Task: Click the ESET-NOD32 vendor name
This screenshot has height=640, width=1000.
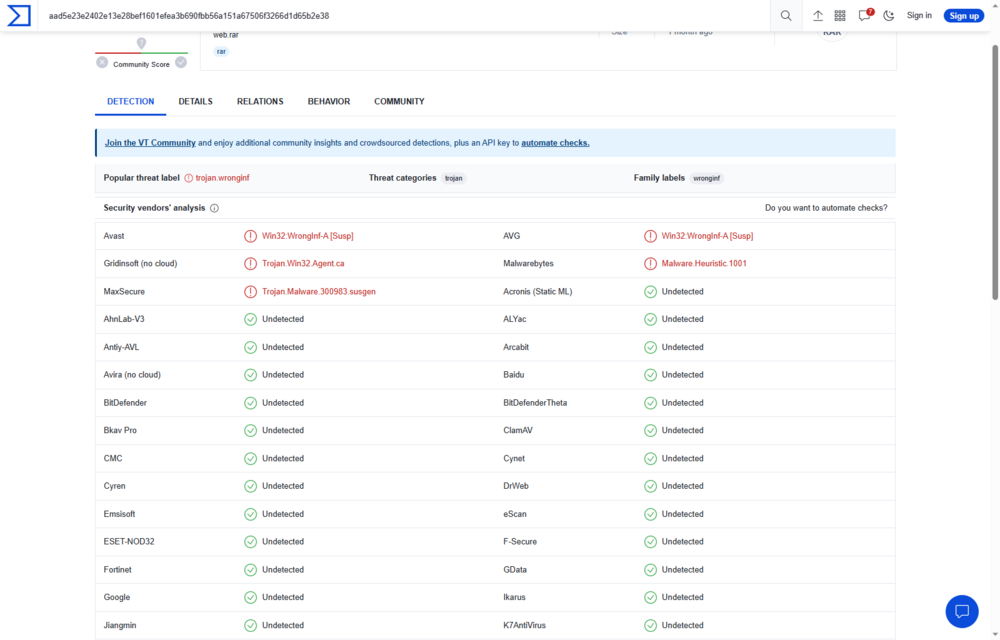Action: [129, 541]
